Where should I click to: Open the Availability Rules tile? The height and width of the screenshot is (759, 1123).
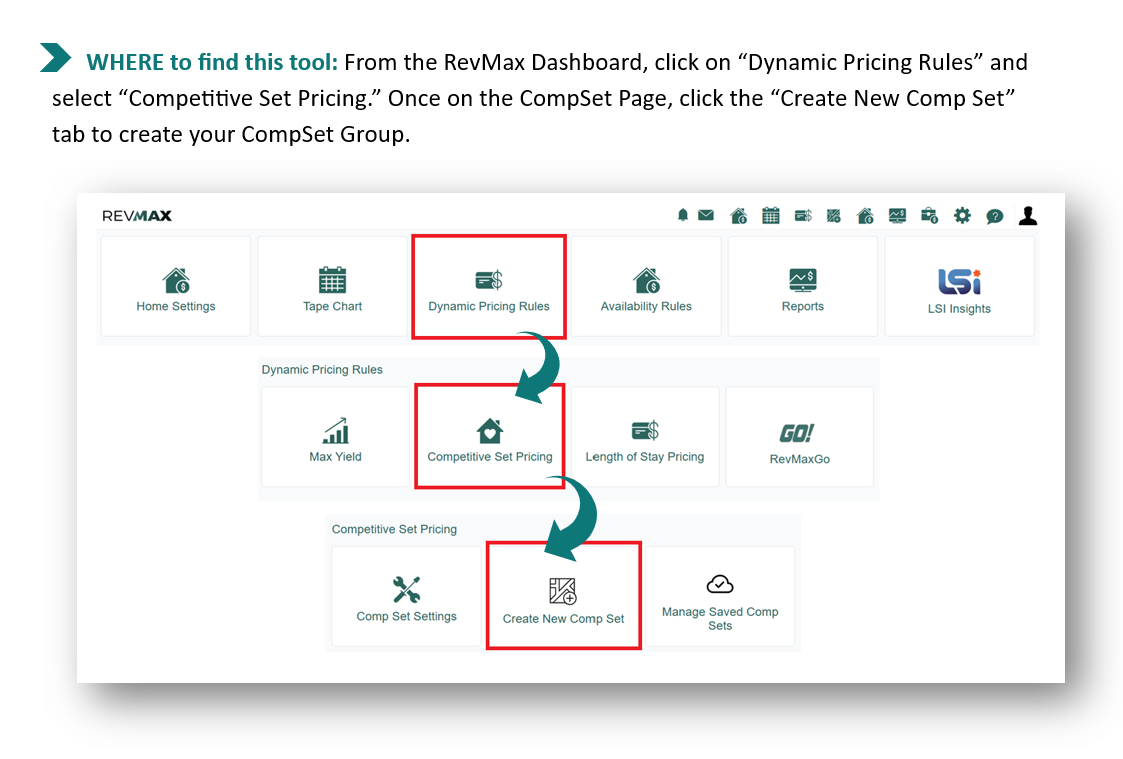coord(646,286)
